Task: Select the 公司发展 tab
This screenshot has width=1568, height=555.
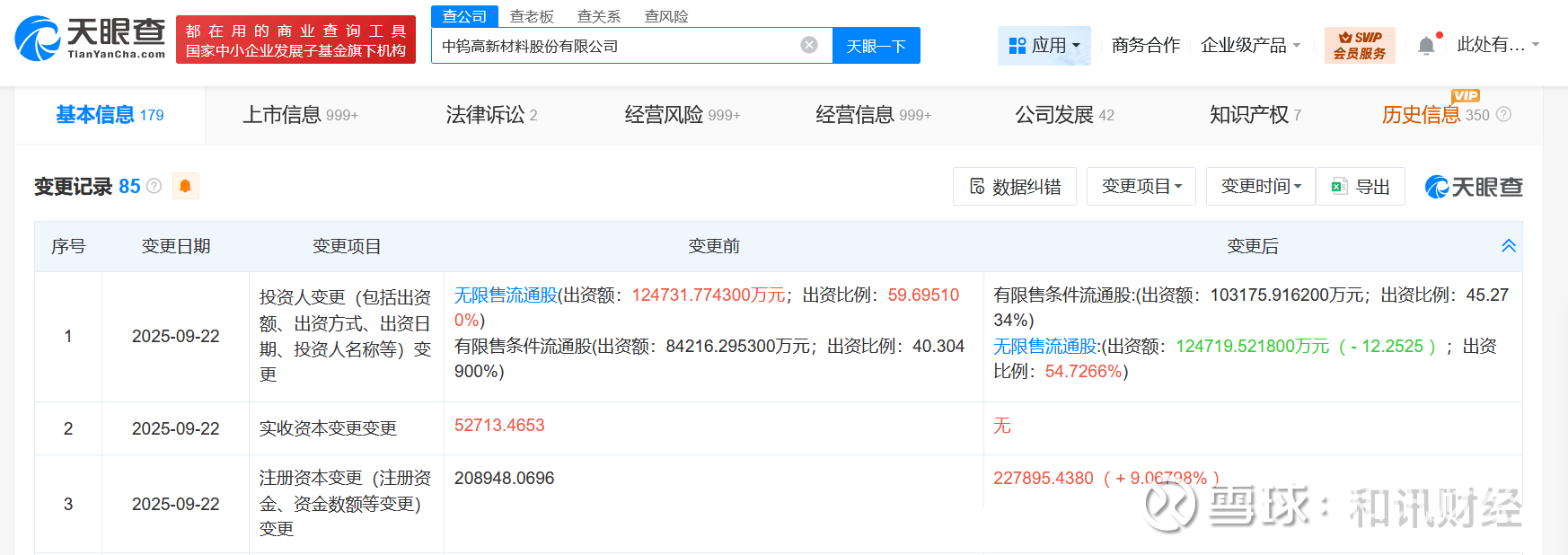Action: tap(1064, 115)
